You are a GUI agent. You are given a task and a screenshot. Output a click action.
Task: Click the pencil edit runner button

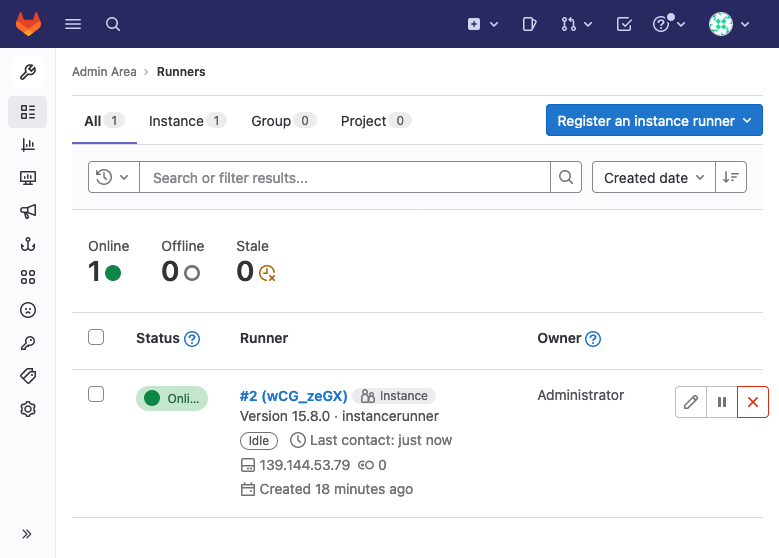point(691,402)
